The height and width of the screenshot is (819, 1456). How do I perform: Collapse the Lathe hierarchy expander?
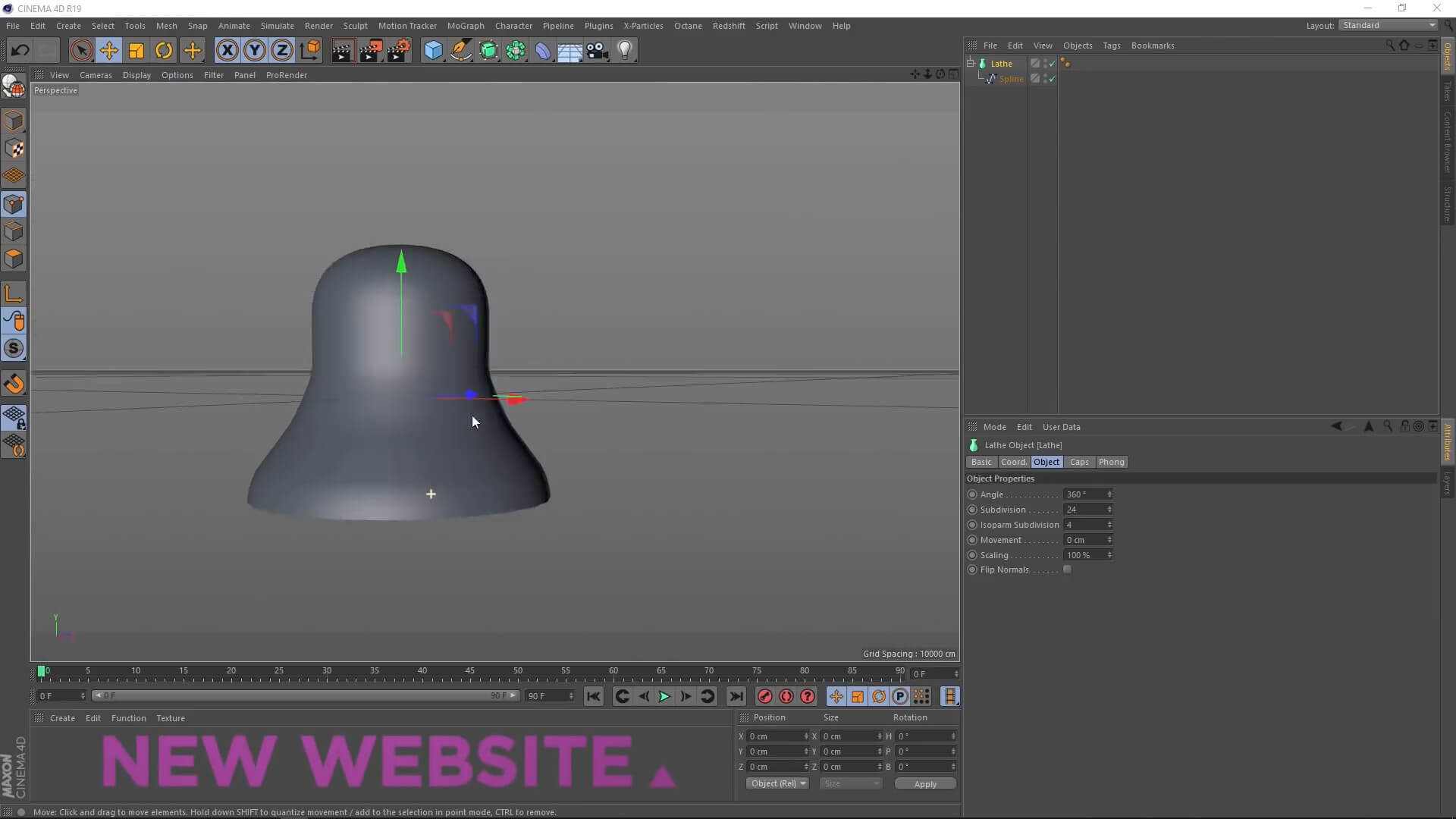(971, 63)
